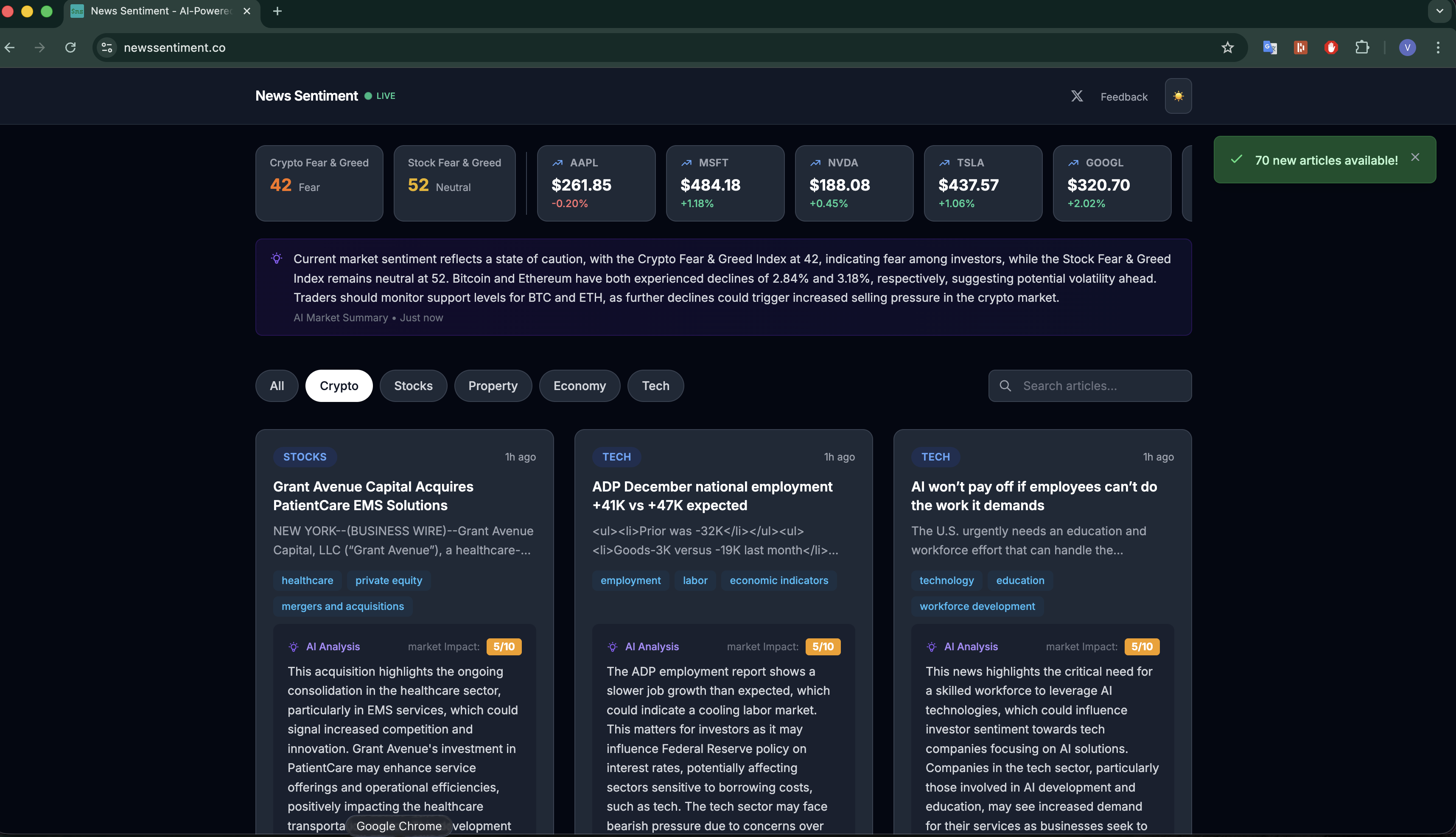Click the AI Analysis sparkle icon on Grant Avenue article
1456x837 pixels.
point(293,646)
